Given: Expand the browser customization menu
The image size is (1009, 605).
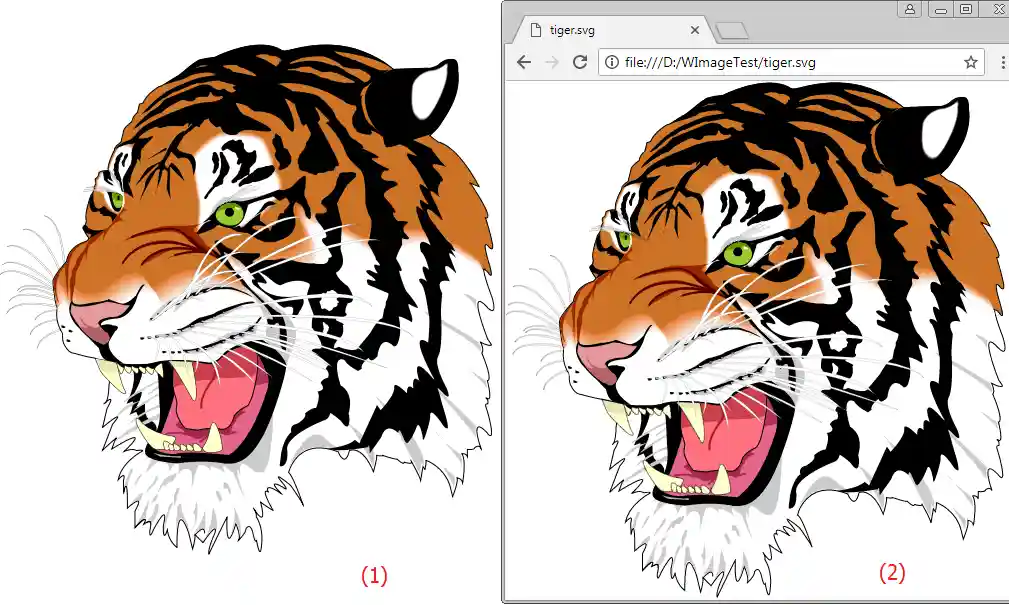Looking at the screenshot, I should (x=1001, y=62).
